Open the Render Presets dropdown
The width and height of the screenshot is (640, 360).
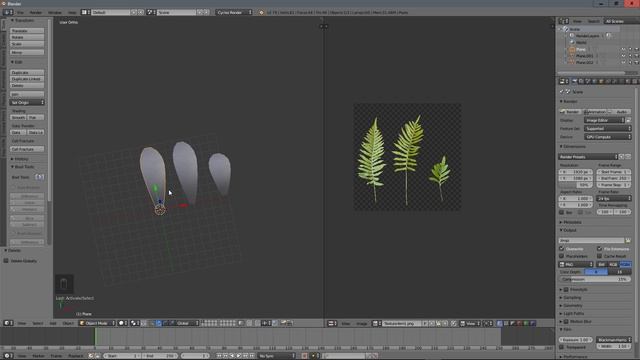pos(588,157)
